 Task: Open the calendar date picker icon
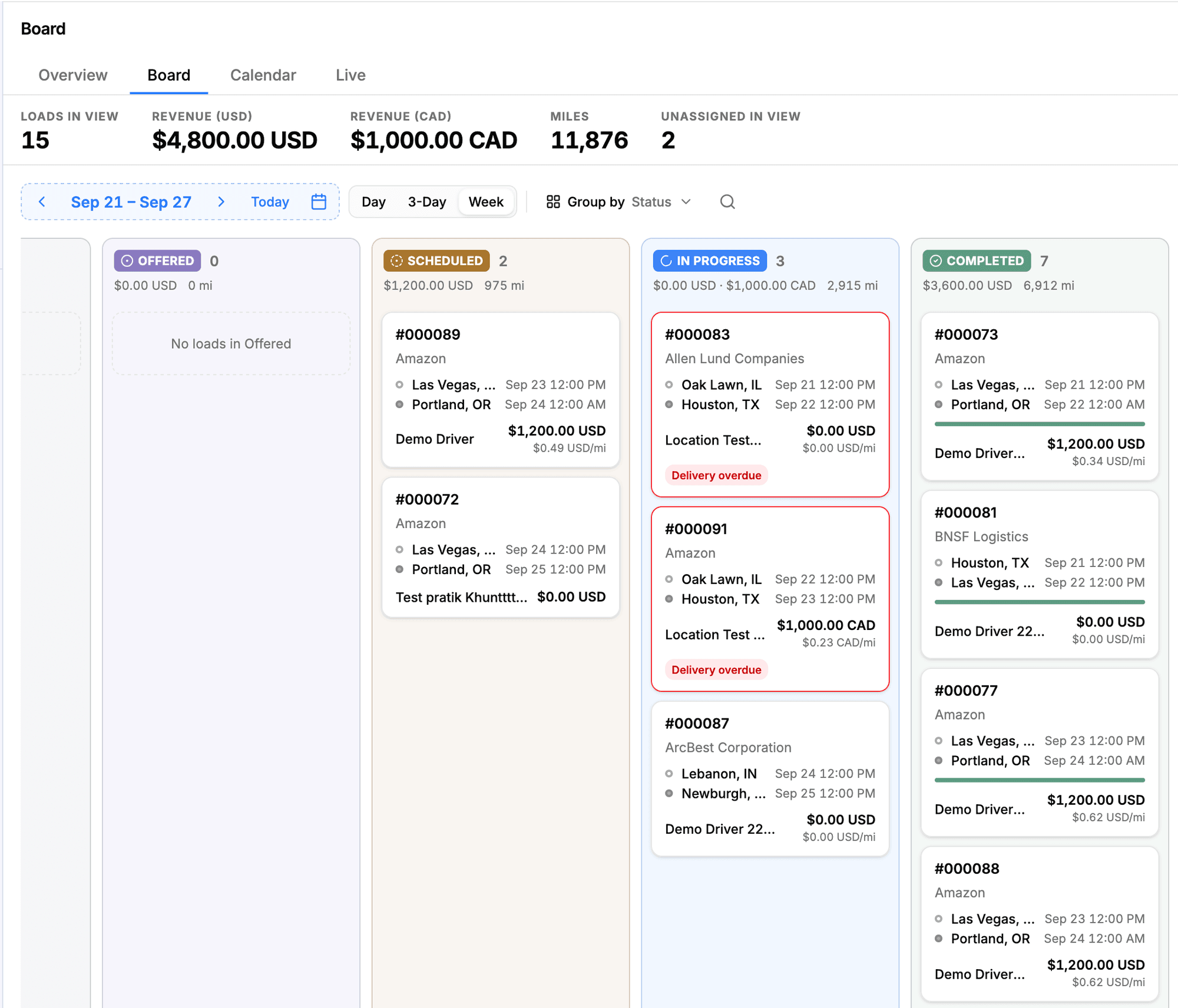(x=319, y=202)
